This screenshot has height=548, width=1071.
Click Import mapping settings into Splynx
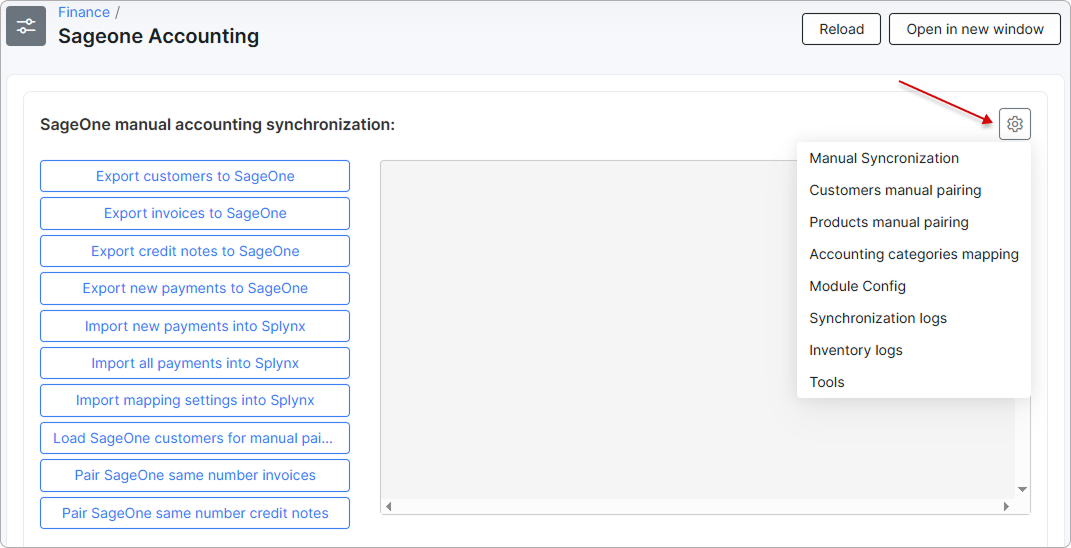click(195, 400)
